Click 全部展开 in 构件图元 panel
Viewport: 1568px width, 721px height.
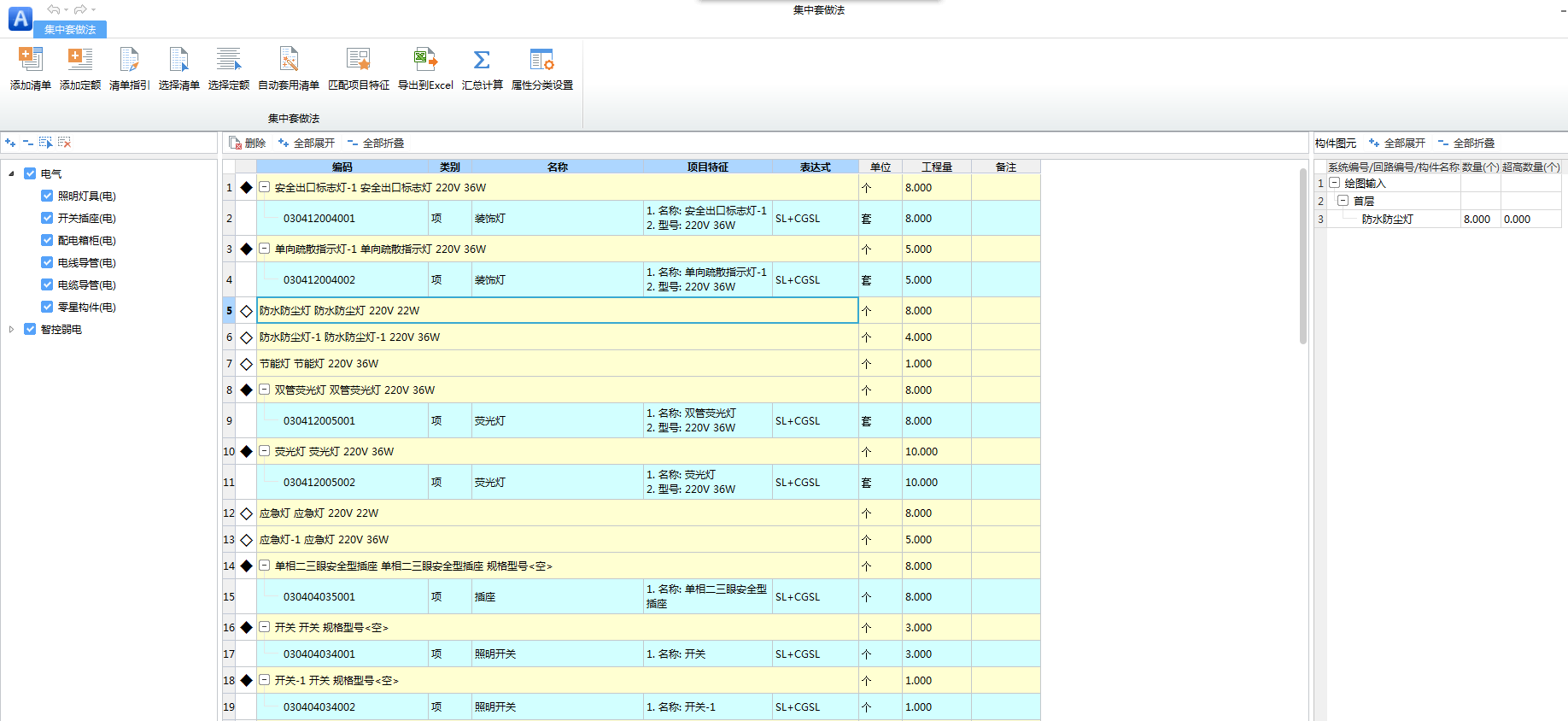(x=1397, y=143)
